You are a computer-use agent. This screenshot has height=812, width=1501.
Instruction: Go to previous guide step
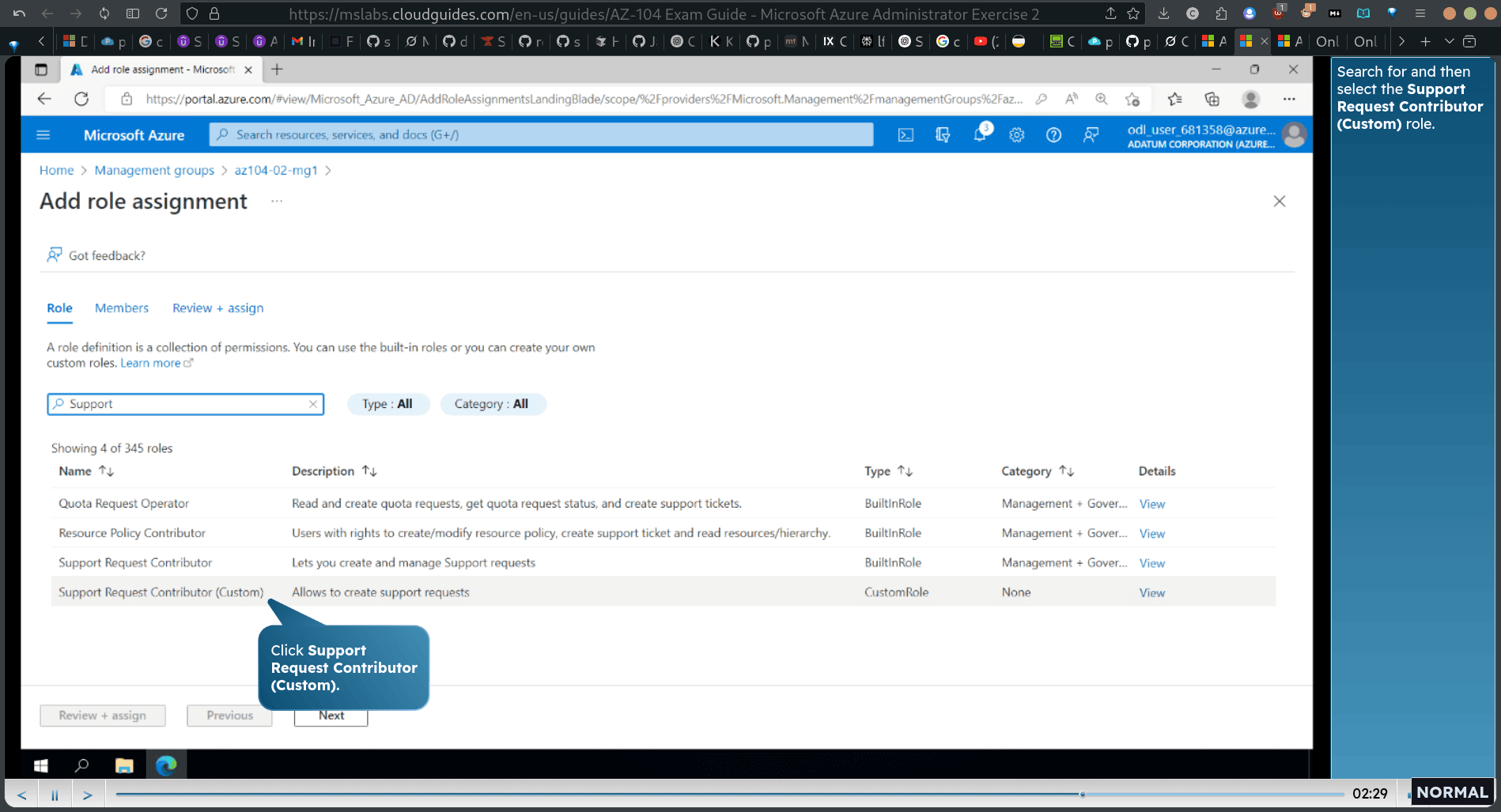pos(22,795)
